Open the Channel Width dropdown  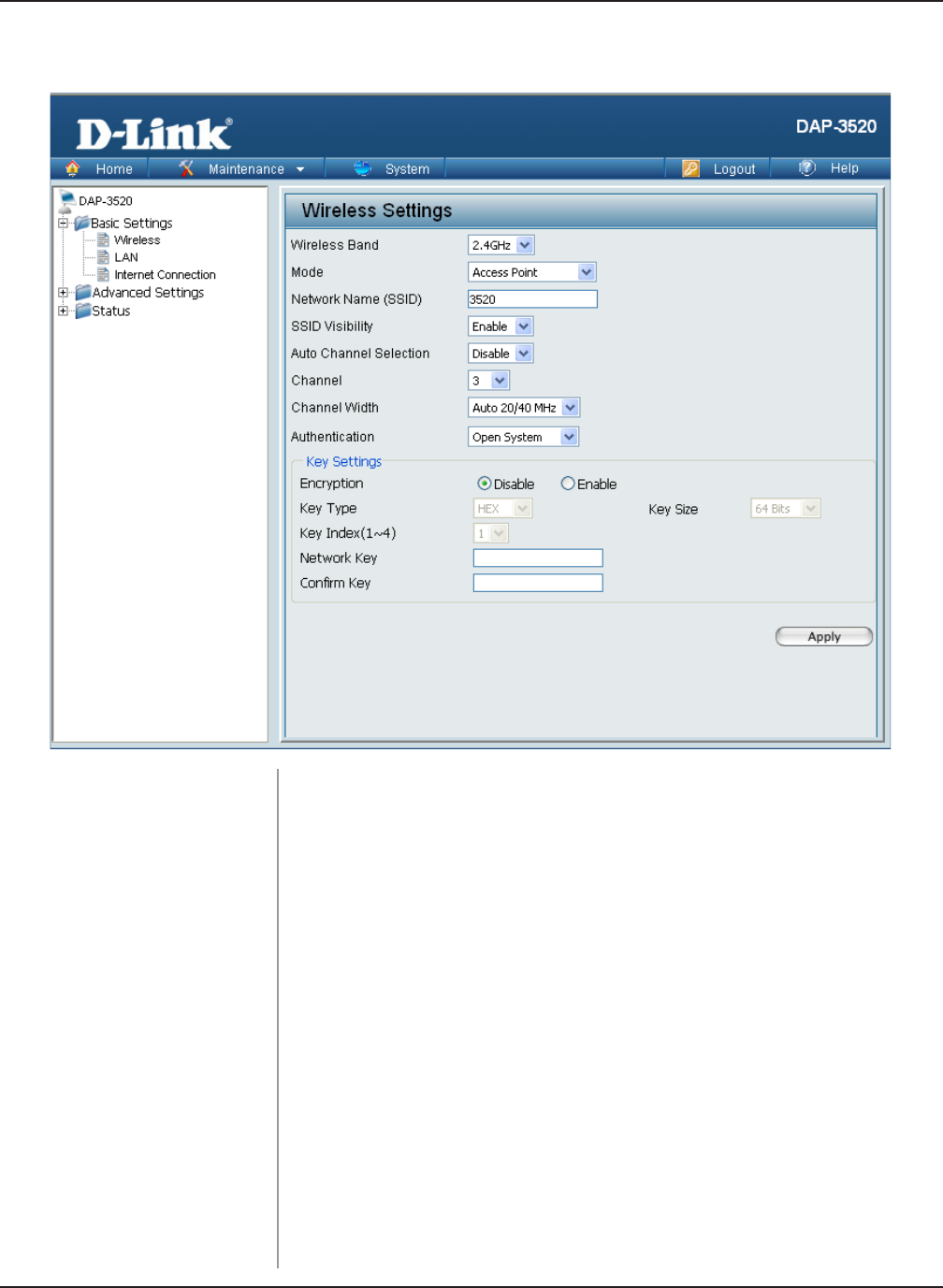click(524, 408)
